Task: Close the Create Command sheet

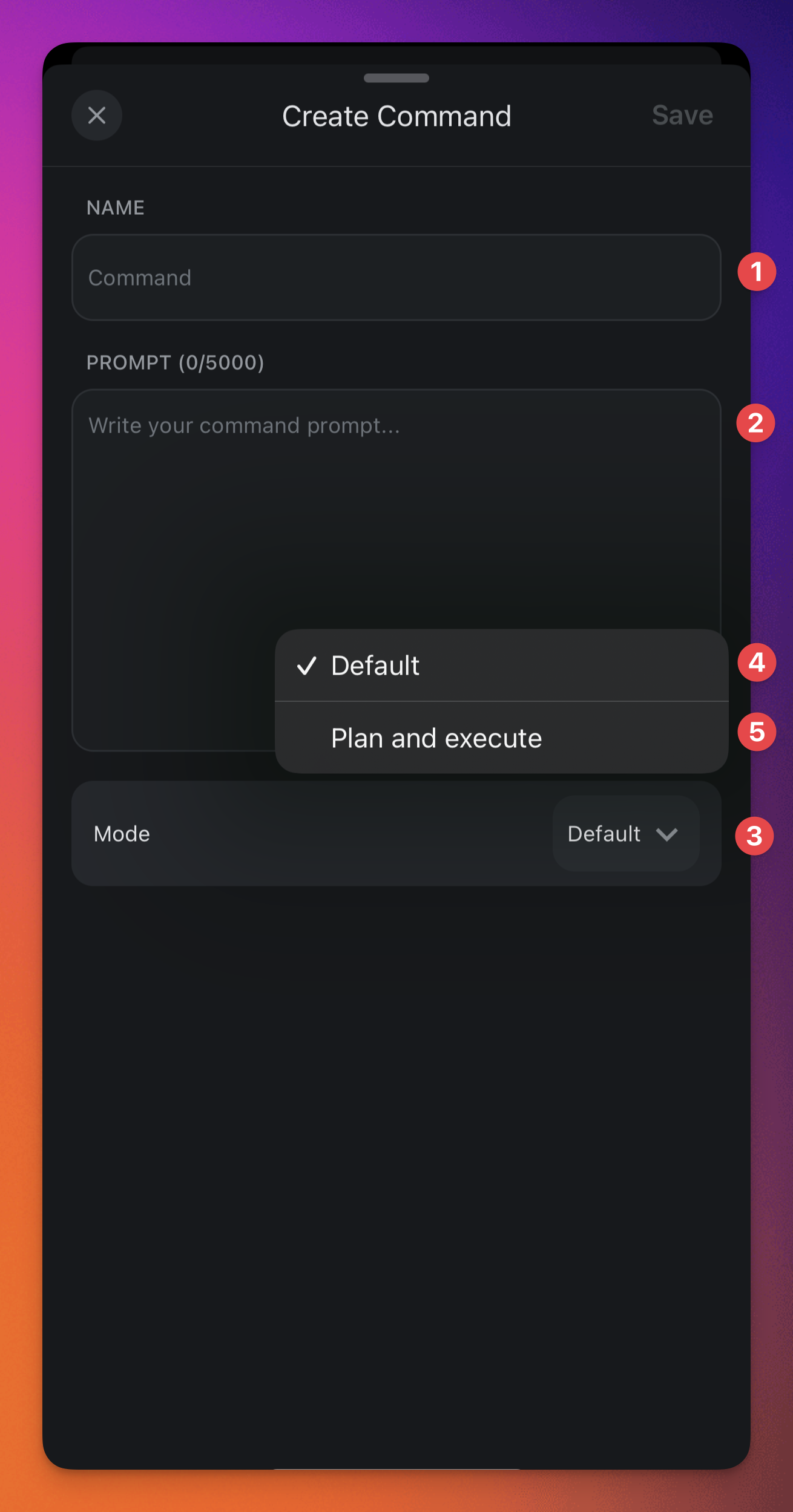Action: (97, 115)
